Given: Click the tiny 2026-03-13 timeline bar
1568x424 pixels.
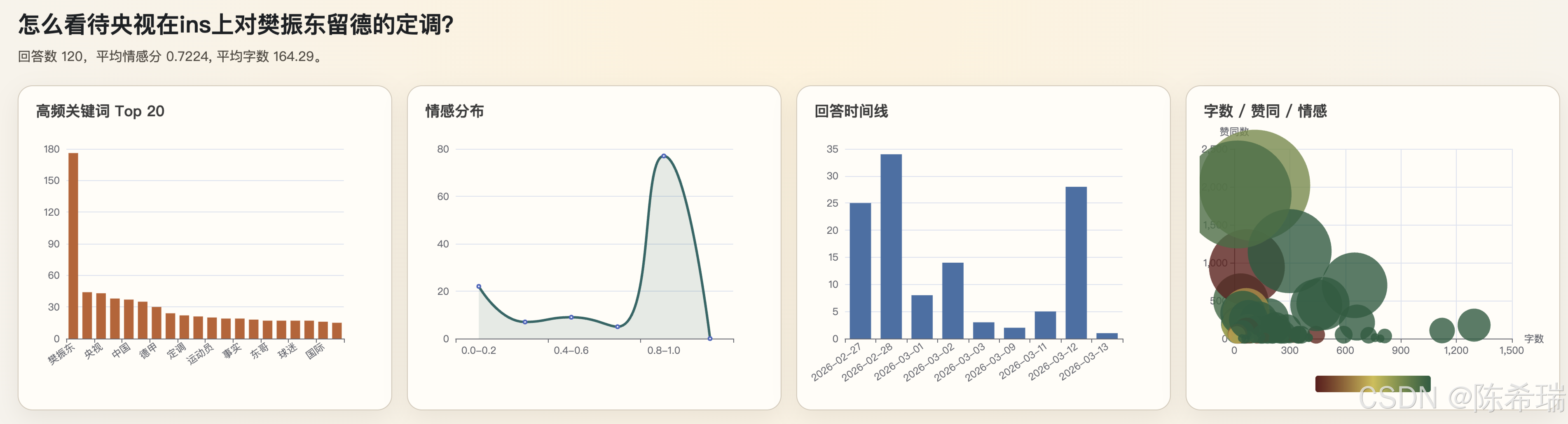Looking at the screenshot, I should pyautogui.click(x=1107, y=336).
